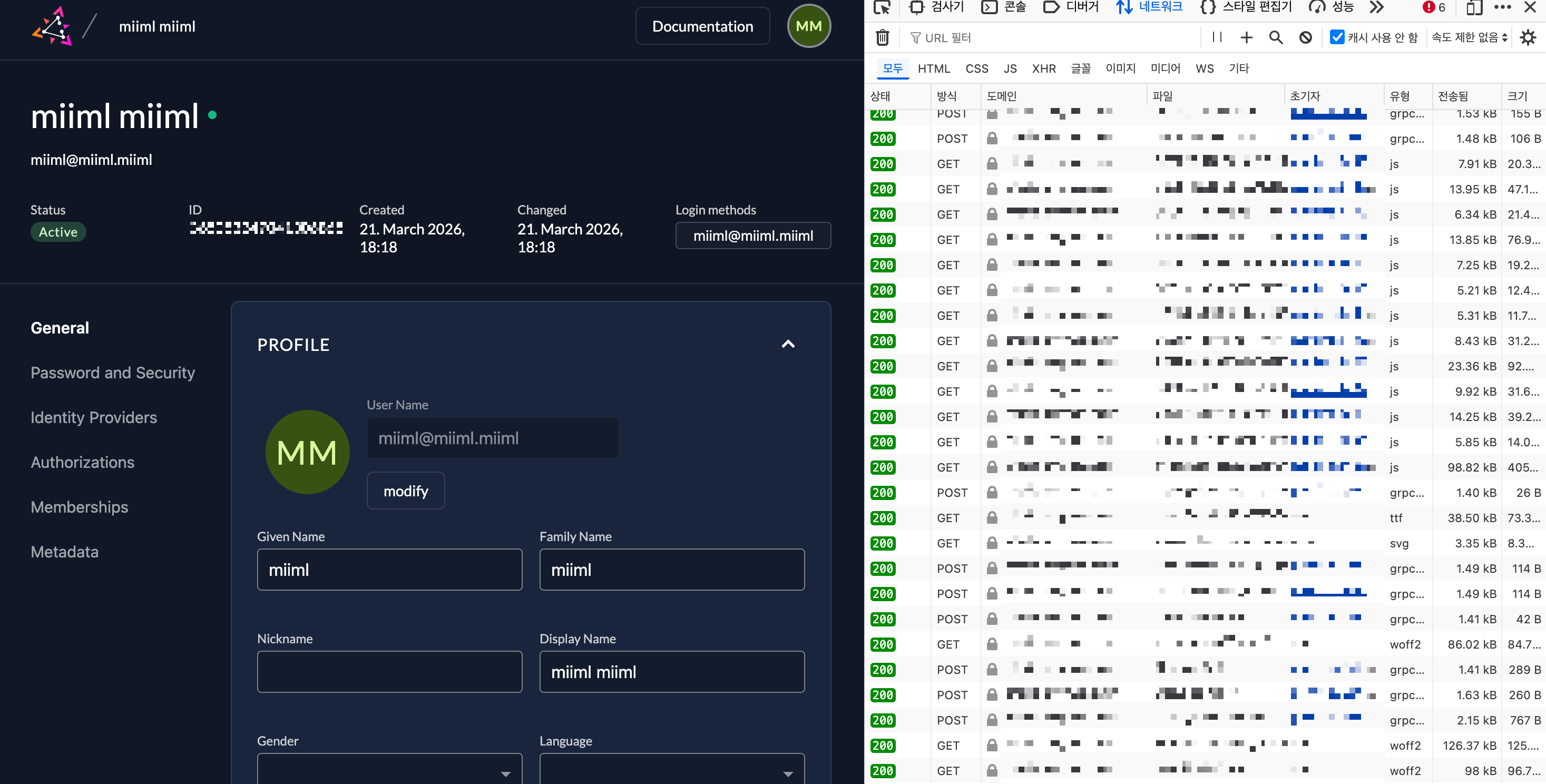
Task: Filter requests by WS
Action: pos(1205,68)
